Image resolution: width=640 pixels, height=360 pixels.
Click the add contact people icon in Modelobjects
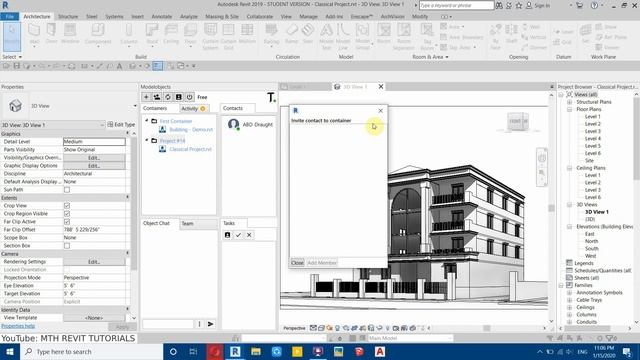(x=157, y=97)
